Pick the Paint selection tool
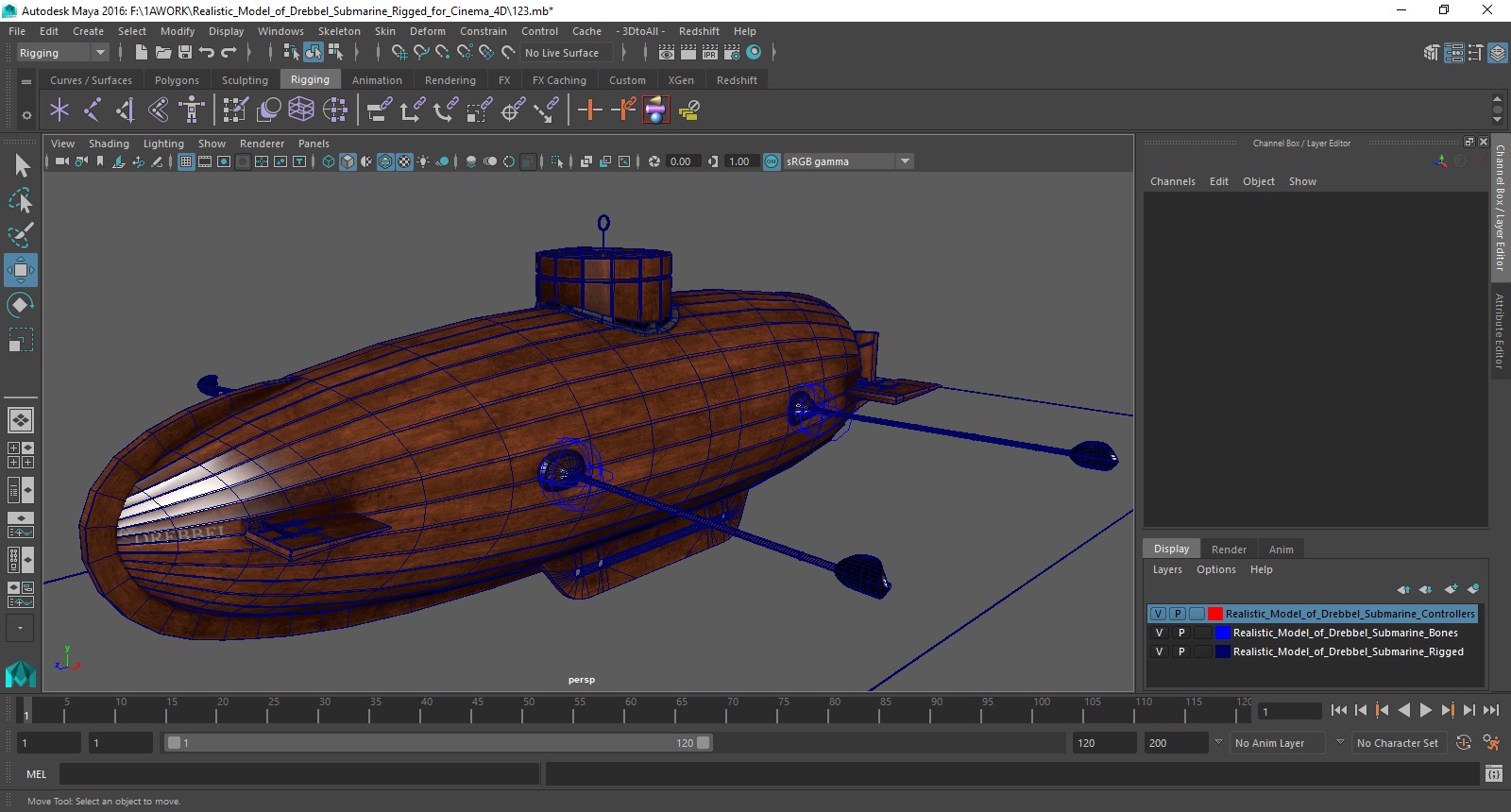 point(21,234)
